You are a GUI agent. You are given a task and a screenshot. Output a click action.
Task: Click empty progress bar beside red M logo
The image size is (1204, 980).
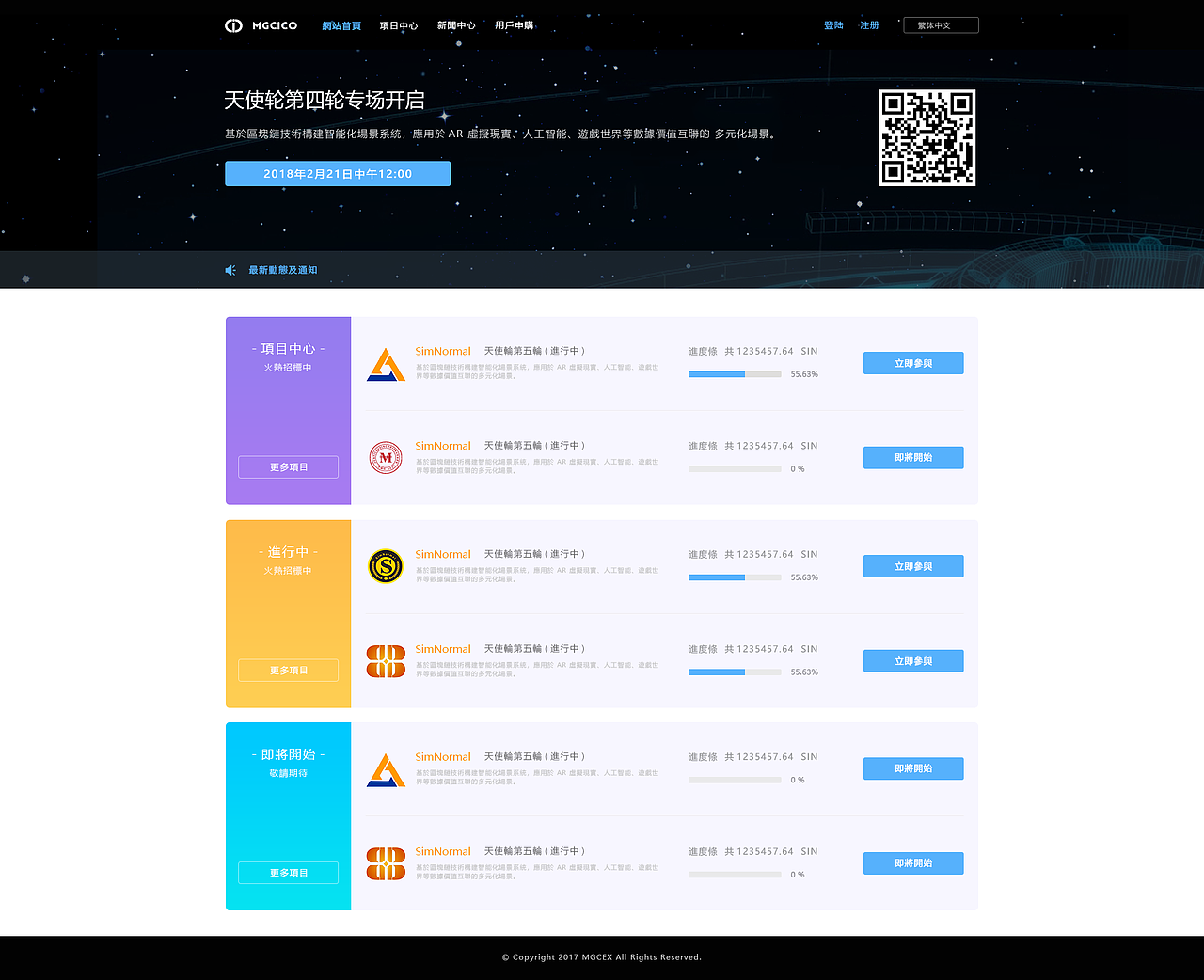735,468
